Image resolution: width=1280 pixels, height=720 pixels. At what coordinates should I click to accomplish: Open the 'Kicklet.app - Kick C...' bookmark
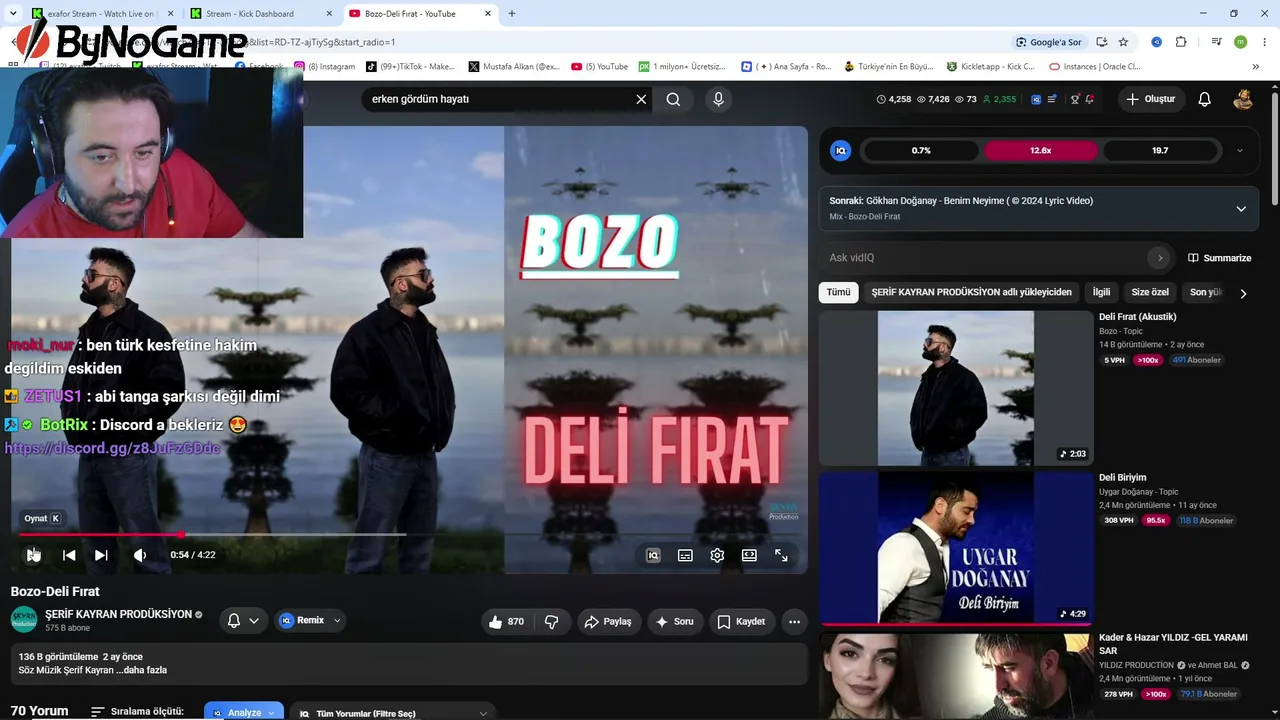(x=990, y=67)
